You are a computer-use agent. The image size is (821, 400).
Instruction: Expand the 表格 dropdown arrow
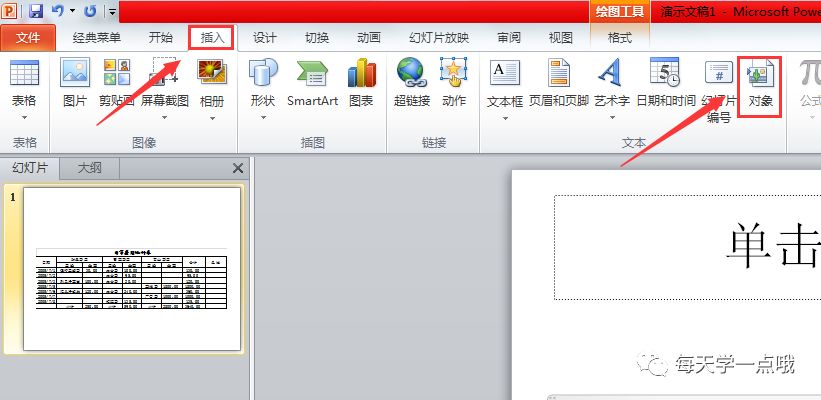24,118
